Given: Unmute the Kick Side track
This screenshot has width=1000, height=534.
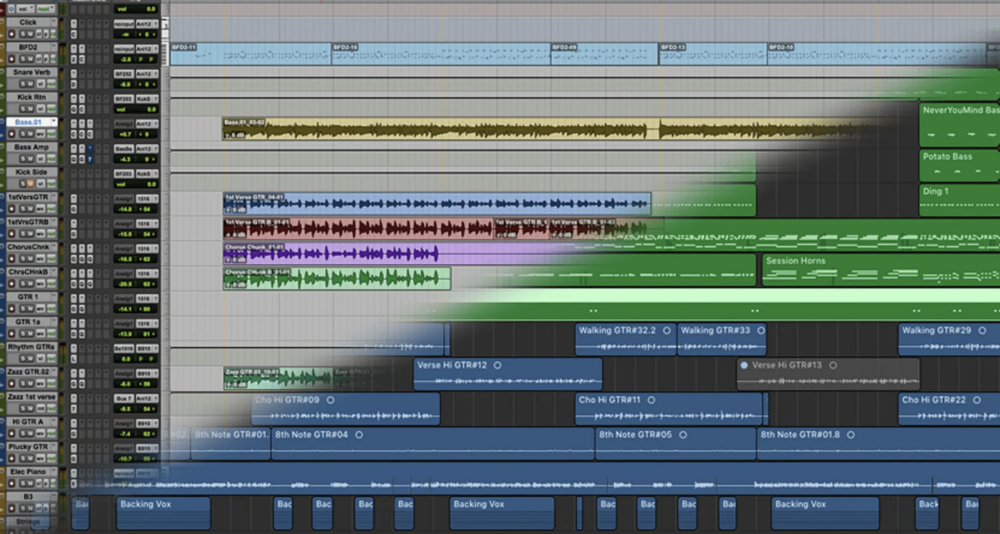Looking at the screenshot, I should tap(30, 184).
